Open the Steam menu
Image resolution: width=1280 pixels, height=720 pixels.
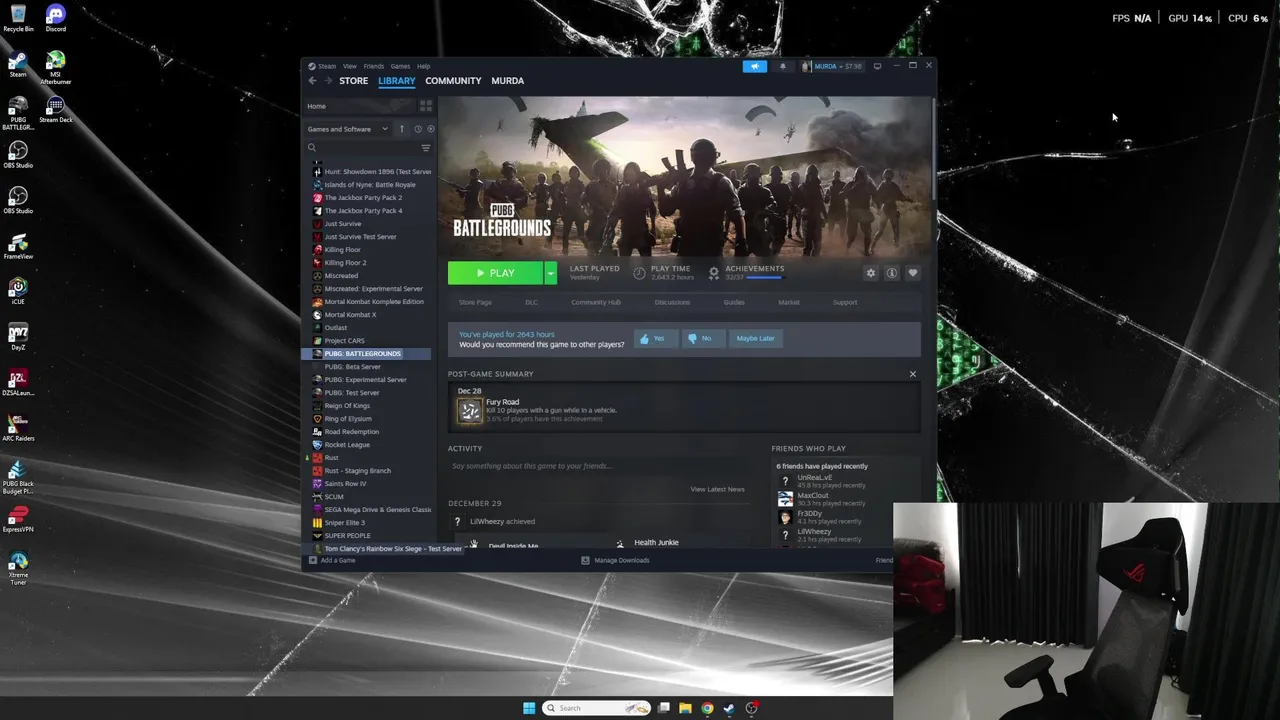click(326, 66)
